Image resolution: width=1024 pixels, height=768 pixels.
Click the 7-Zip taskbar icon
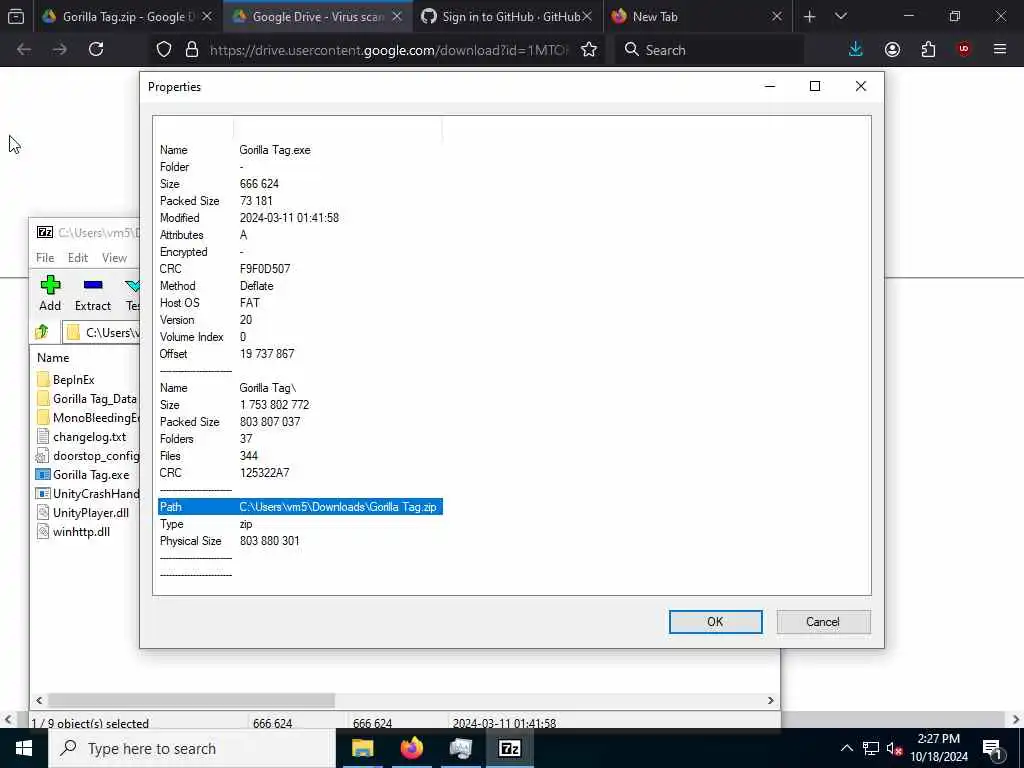coord(509,748)
